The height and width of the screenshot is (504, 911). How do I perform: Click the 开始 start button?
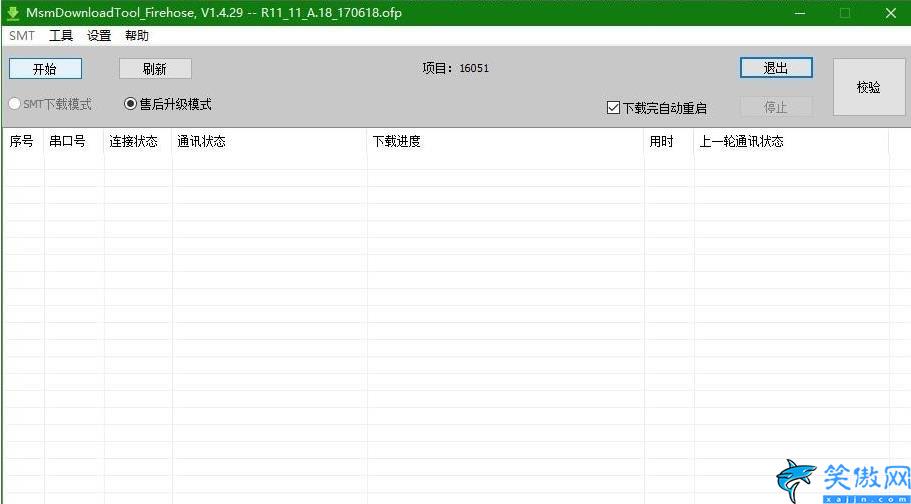(45, 69)
